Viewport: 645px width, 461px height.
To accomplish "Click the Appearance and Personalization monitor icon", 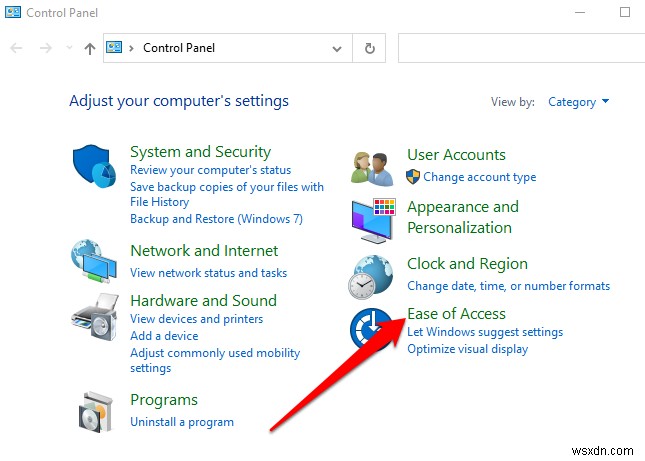I will [374, 220].
